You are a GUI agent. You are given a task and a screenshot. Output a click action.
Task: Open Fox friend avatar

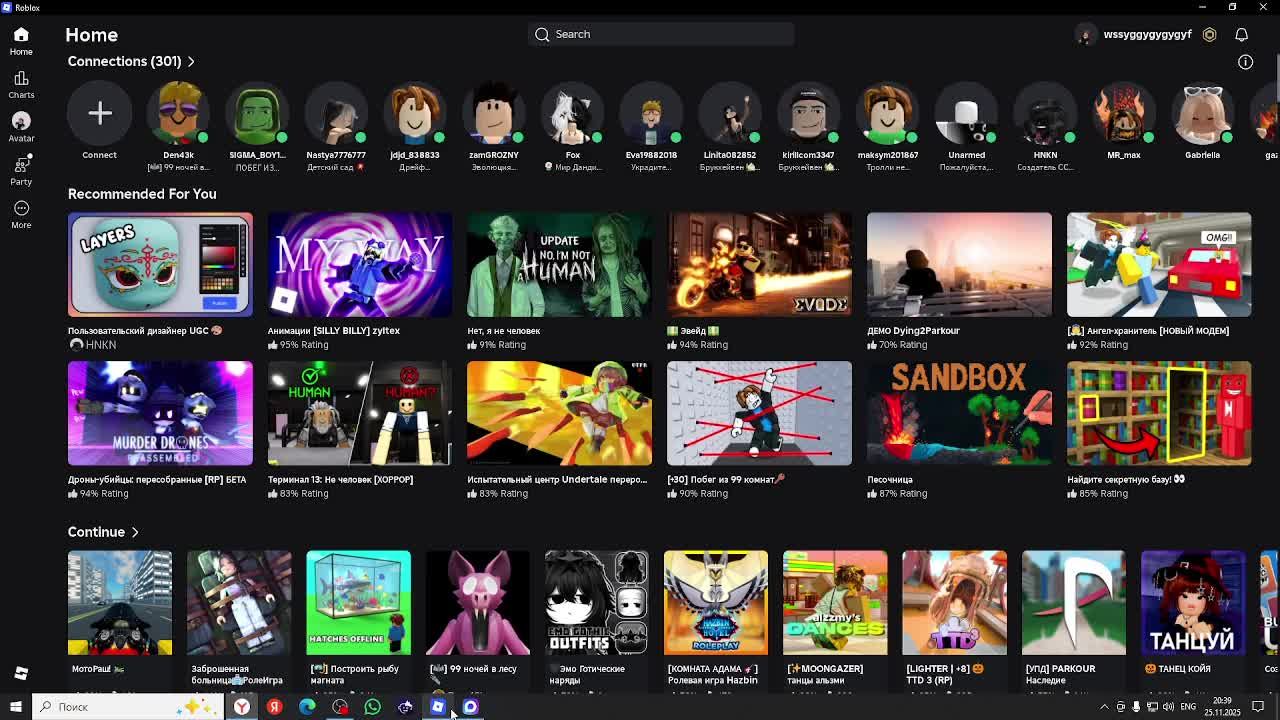pos(572,113)
